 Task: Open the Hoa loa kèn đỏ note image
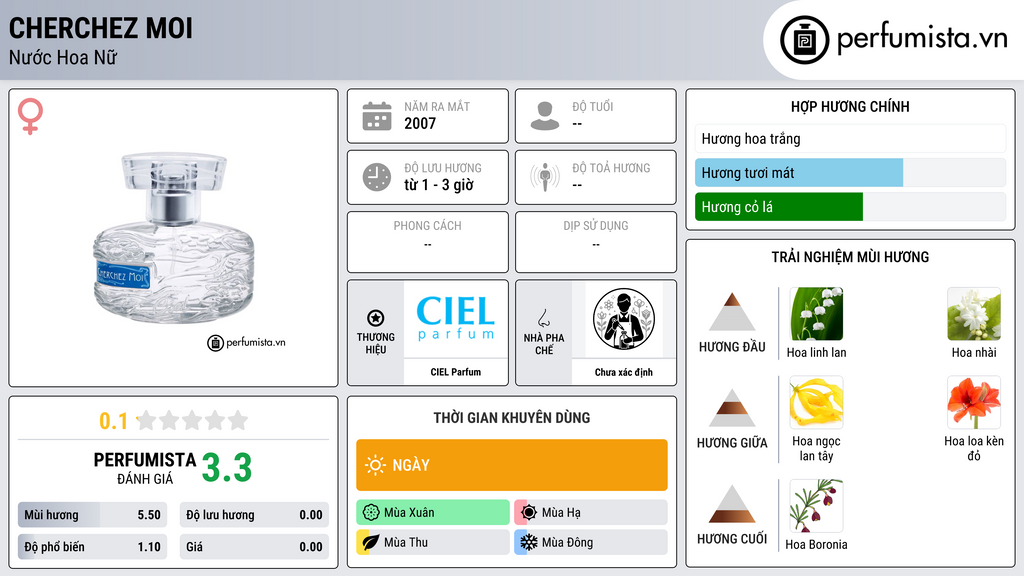[x=974, y=402]
